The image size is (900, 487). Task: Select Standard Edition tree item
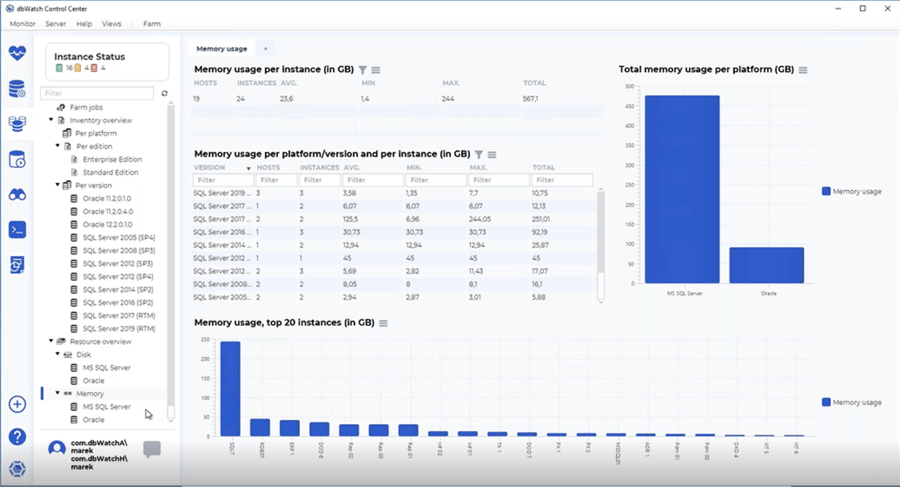pyautogui.click(x=110, y=172)
